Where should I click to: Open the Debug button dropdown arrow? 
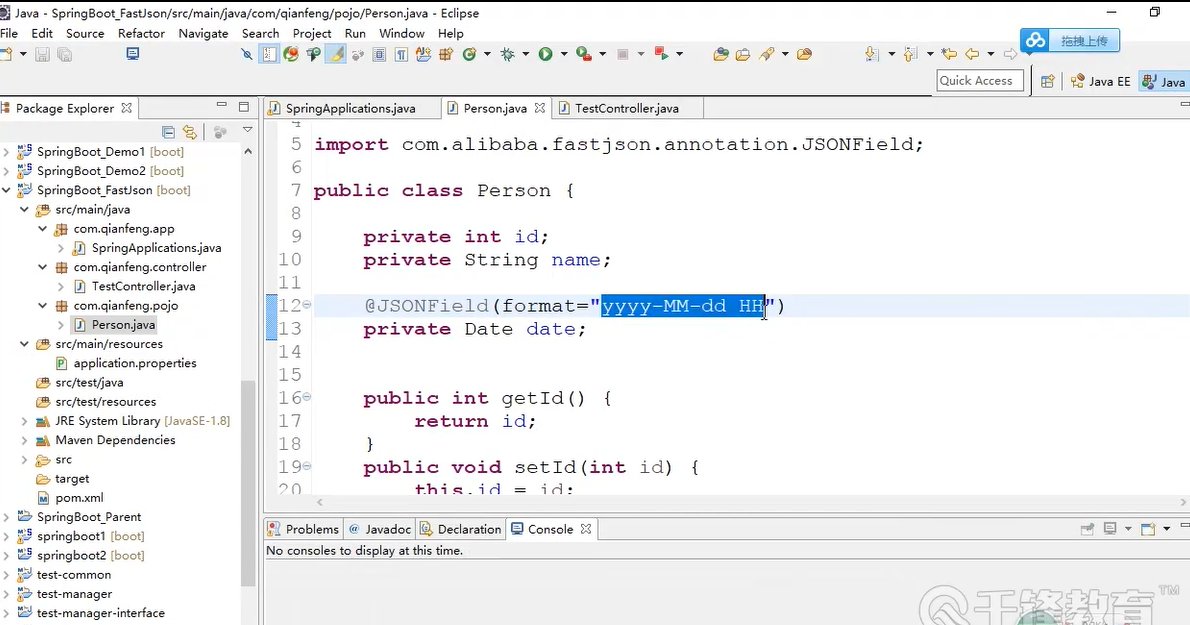(x=525, y=54)
